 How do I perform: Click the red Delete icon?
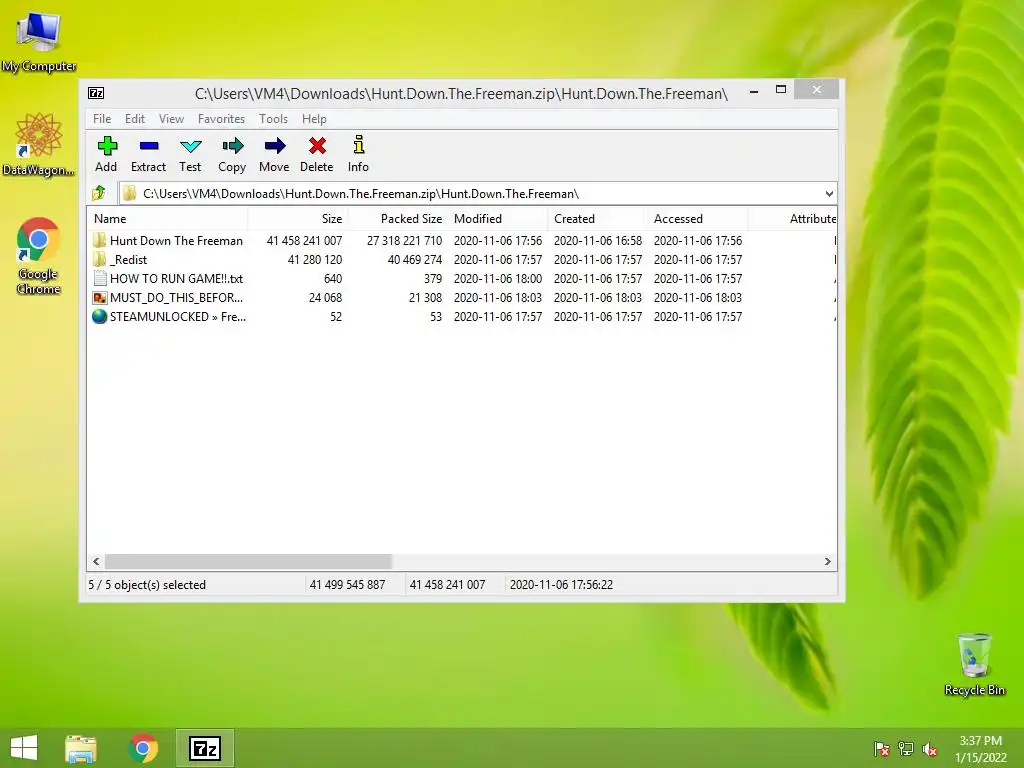coord(317,146)
